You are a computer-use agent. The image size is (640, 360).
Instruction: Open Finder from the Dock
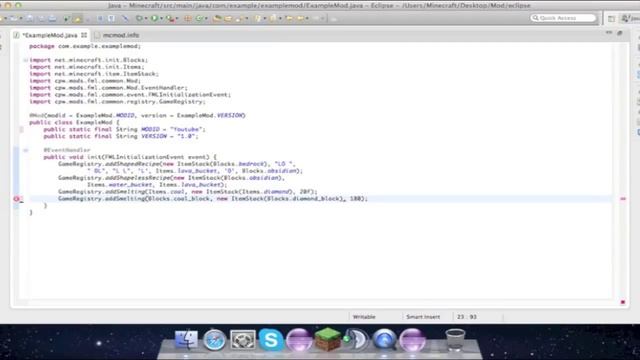(x=186, y=340)
